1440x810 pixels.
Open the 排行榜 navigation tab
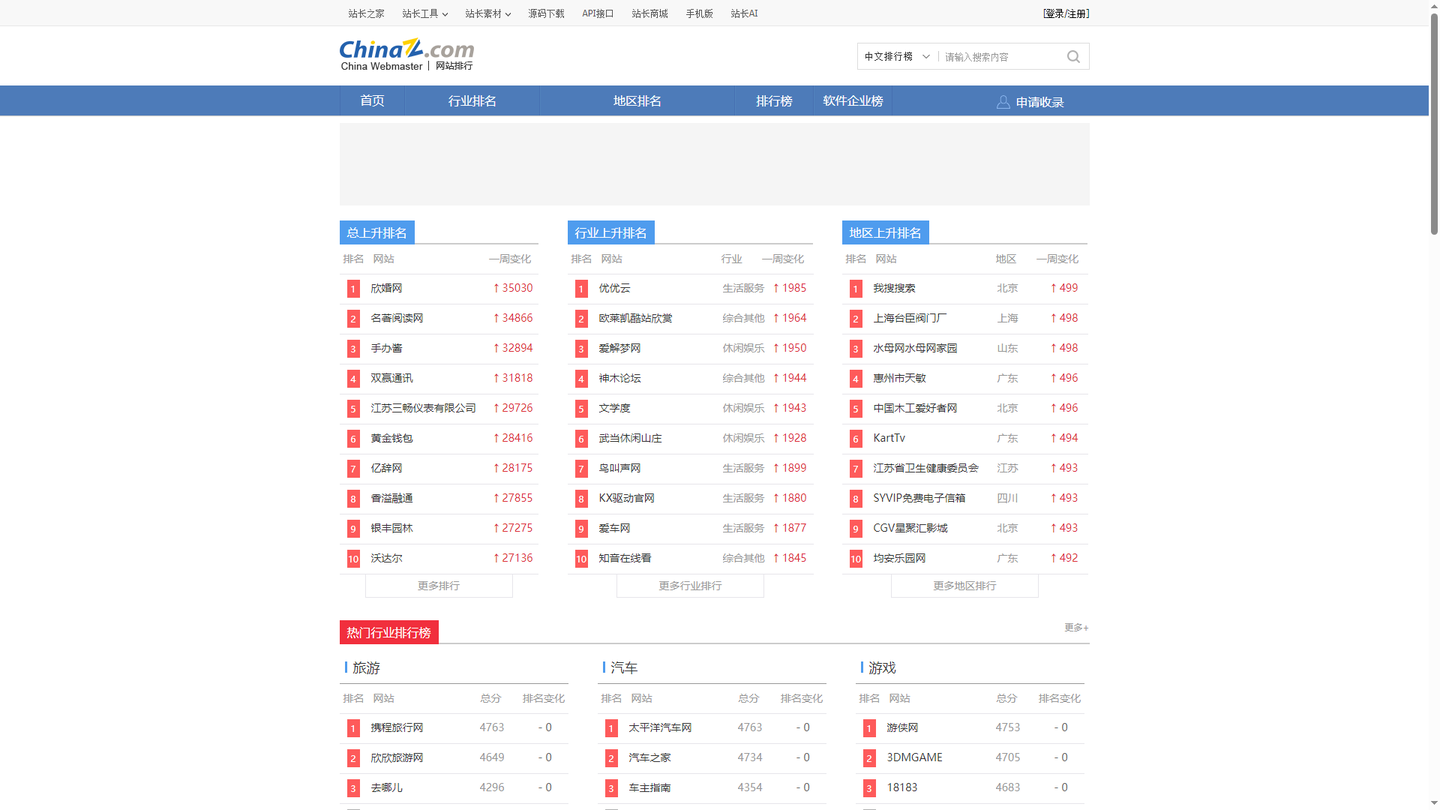pyautogui.click(x=774, y=101)
